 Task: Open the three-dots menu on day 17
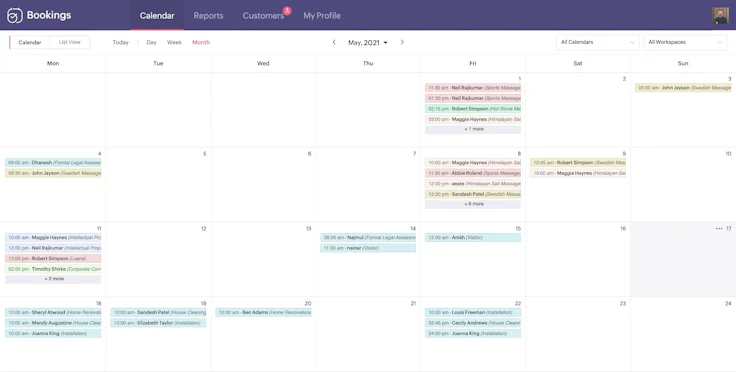point(719,228)
